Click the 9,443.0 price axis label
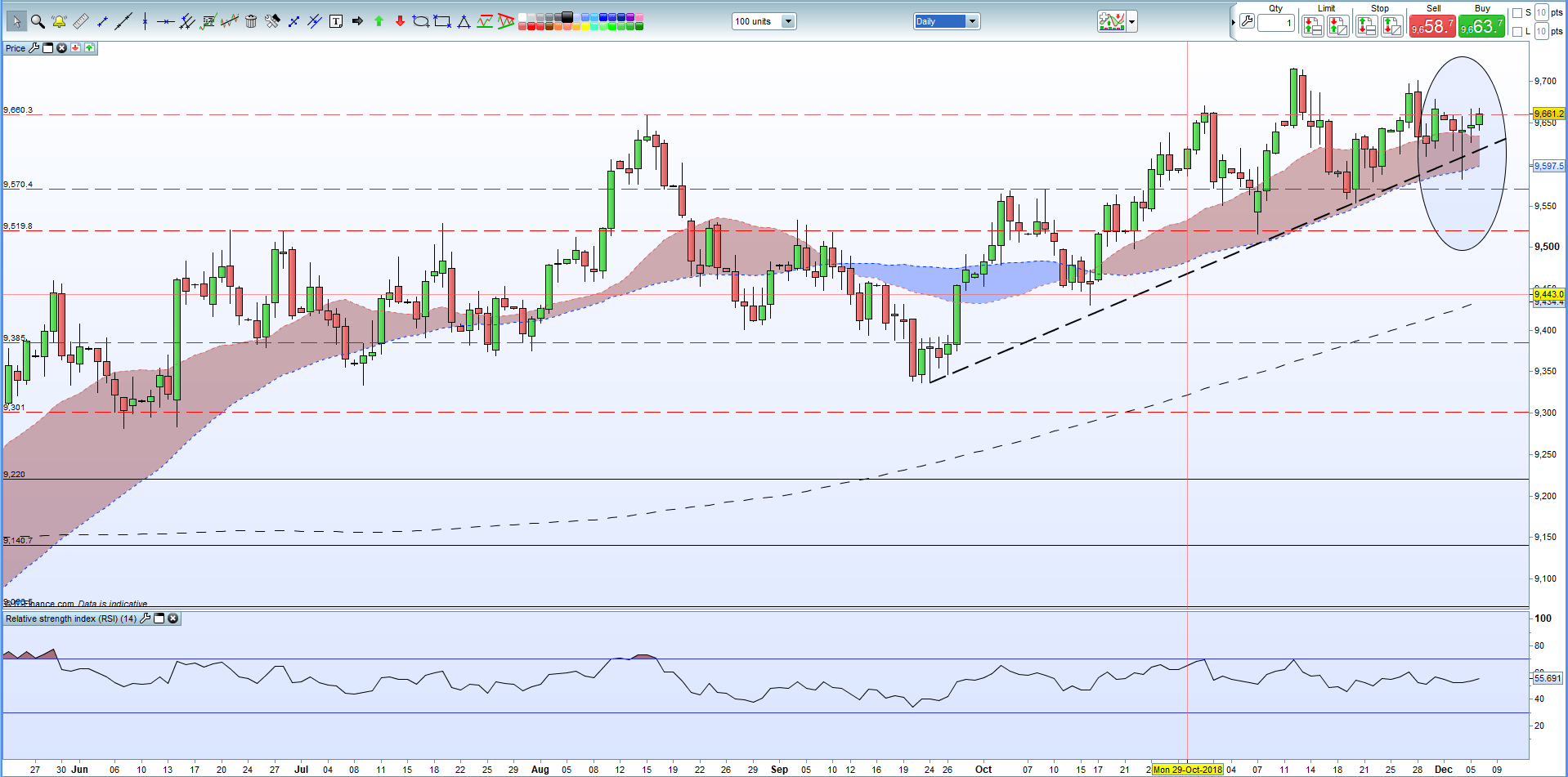 click(x=1548, y=294)
